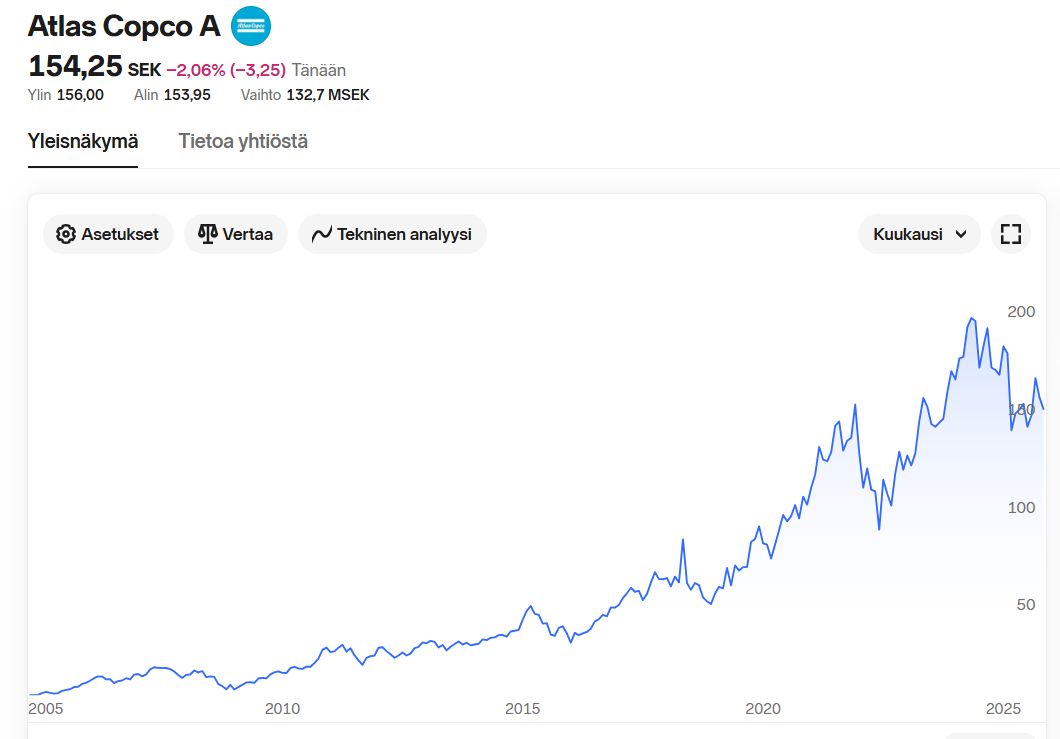The width and height of the screenshot is (1060, 739).
Task: Select the 2015 year marker on axis
Action: [x=522, y=709]
